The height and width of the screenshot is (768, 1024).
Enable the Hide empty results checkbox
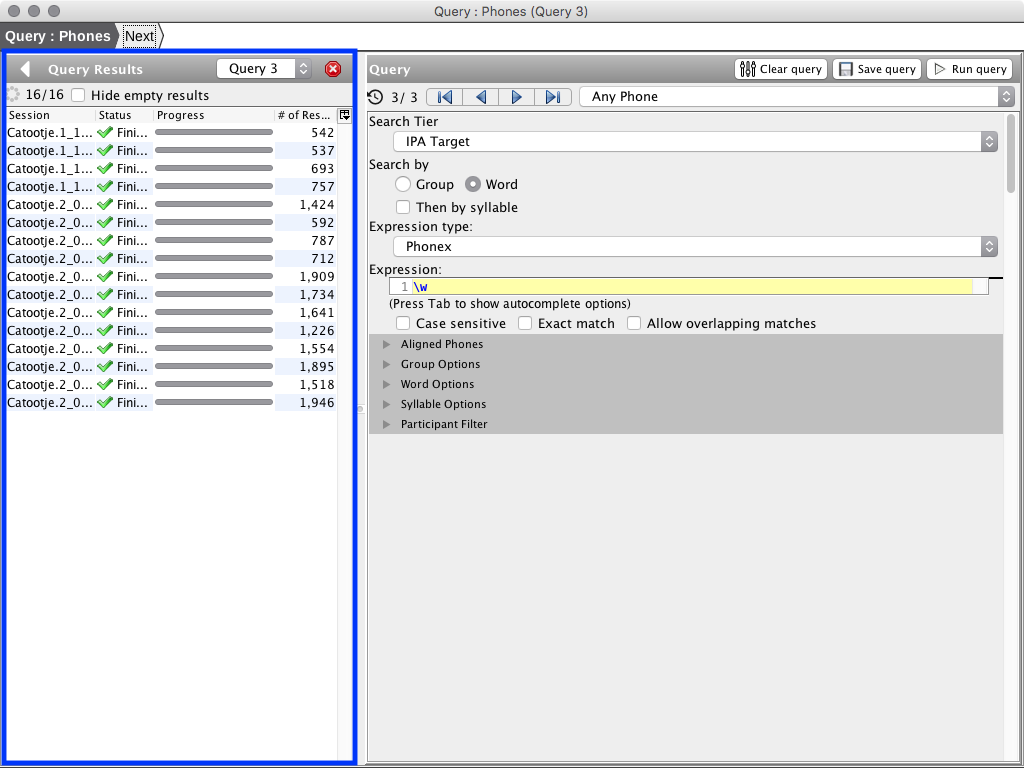click(x=77, y=95)
